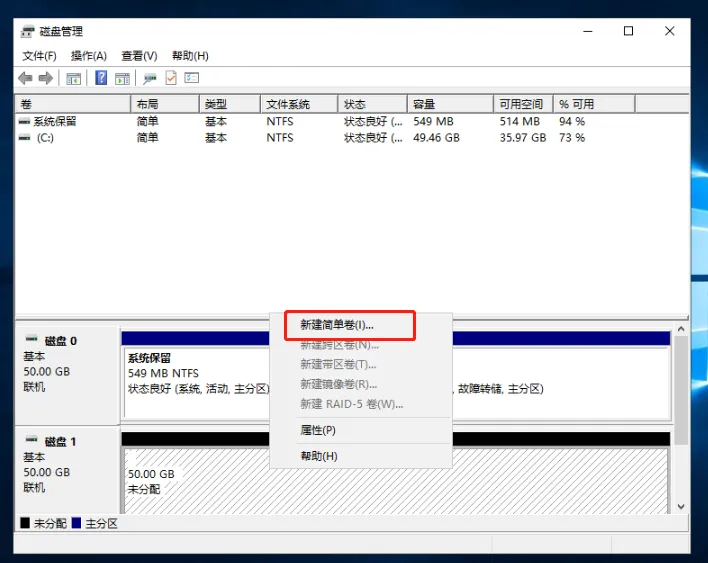The width and height of the screenshot is (708, 563).
Task: Click the Back arrow toolbar icon
Action: (25, 78)
